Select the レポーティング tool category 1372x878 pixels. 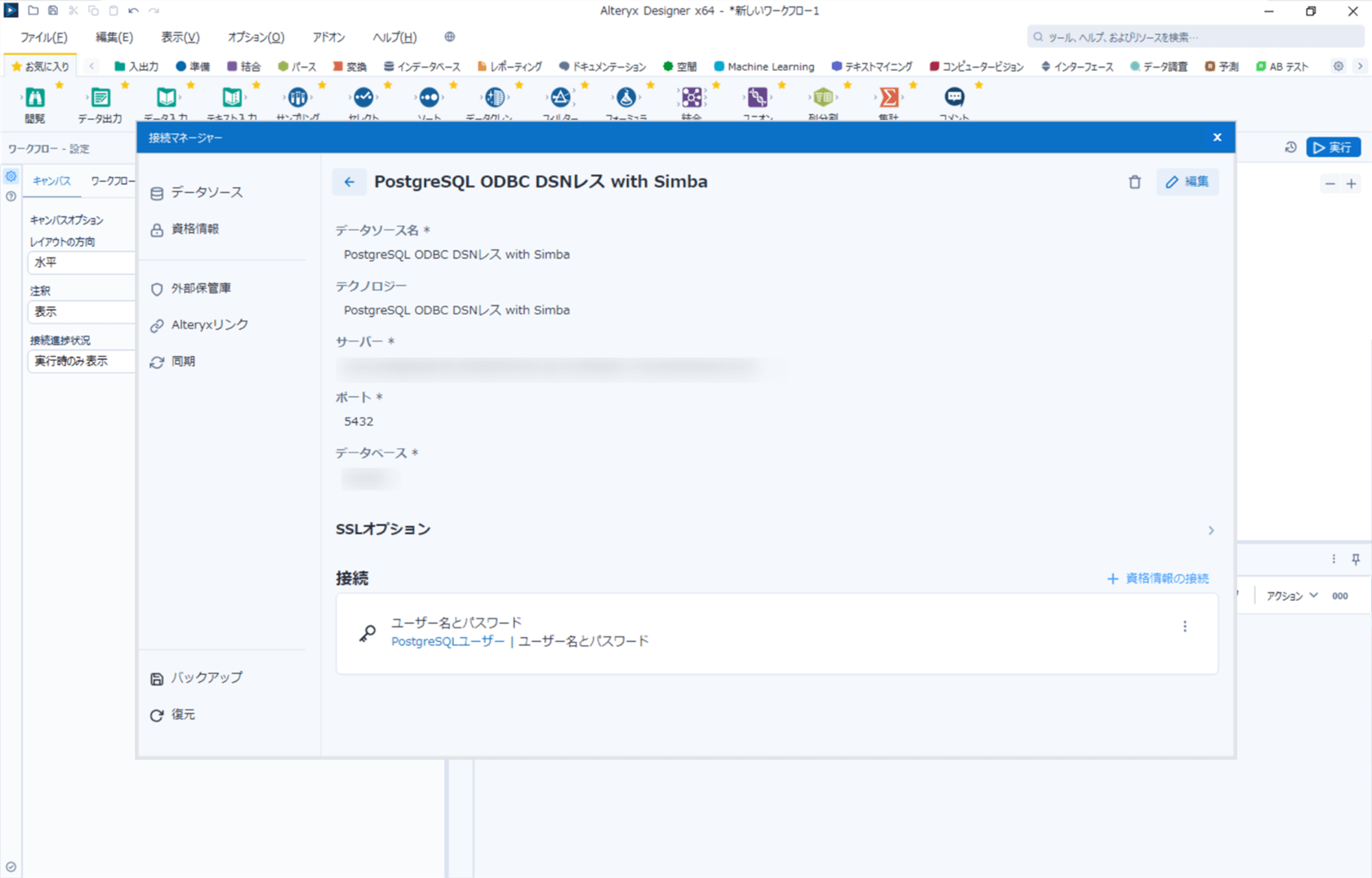pyautogui.click(x=510, y=67)
